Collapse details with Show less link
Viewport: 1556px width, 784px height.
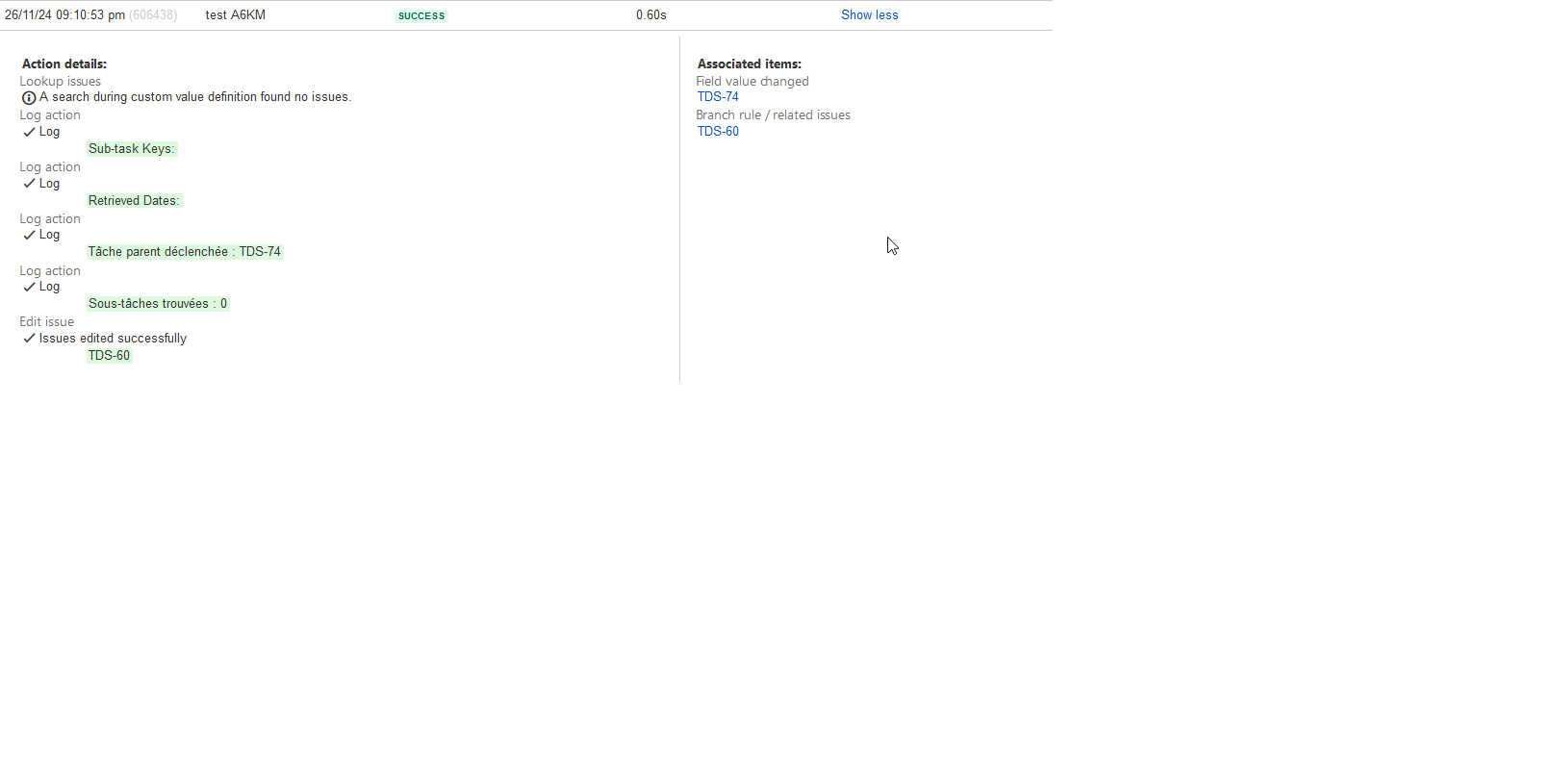pyautogui.click(x=869, y=15)
